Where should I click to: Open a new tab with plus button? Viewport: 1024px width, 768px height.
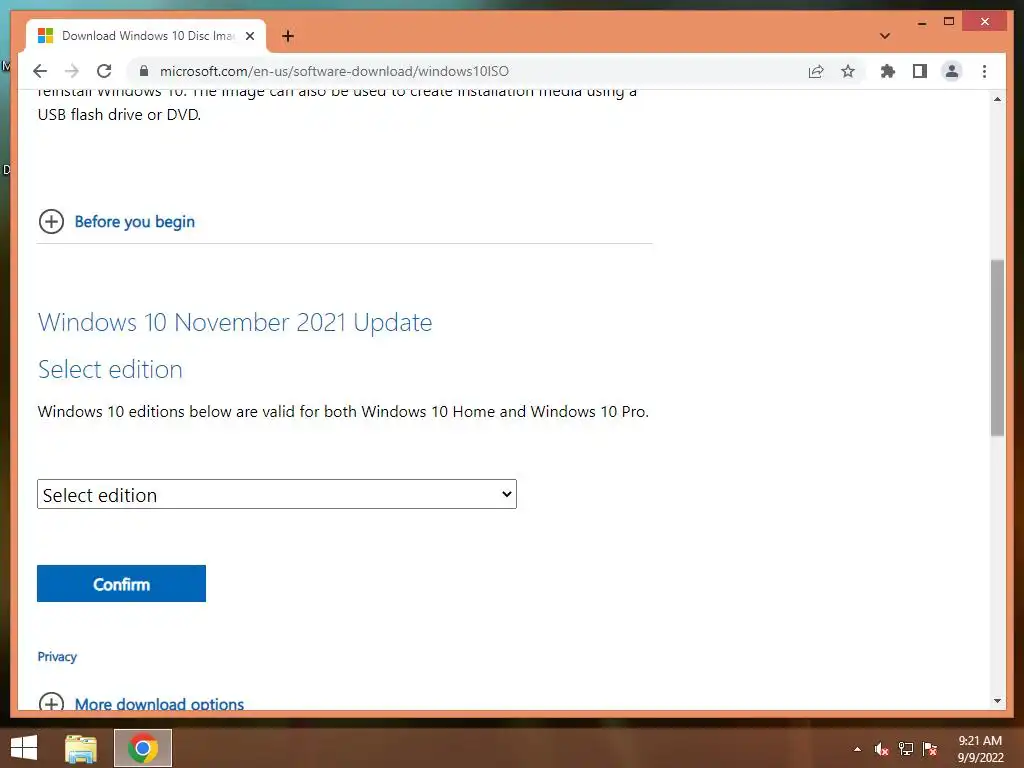click(288, 36)
